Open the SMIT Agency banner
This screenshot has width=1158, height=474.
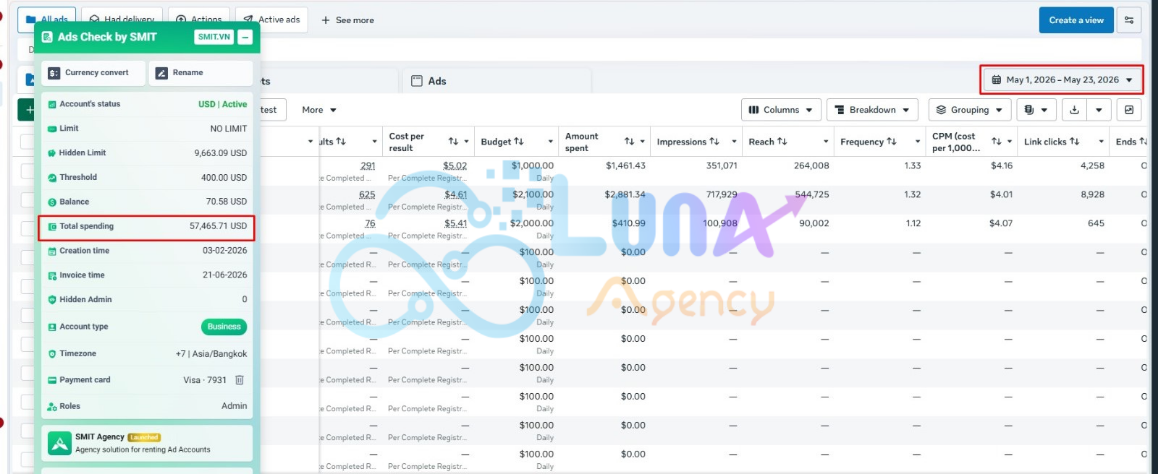(x=147, y=443)
